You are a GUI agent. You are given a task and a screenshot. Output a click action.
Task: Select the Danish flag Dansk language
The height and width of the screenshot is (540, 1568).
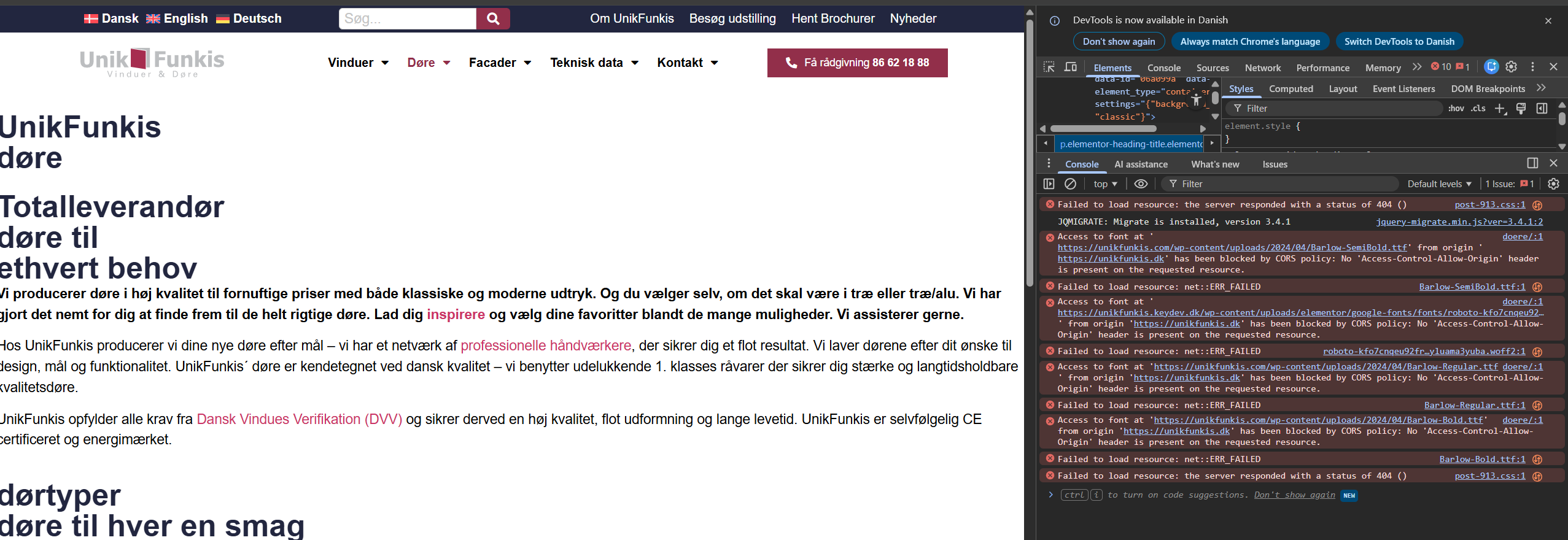point(111,18)
